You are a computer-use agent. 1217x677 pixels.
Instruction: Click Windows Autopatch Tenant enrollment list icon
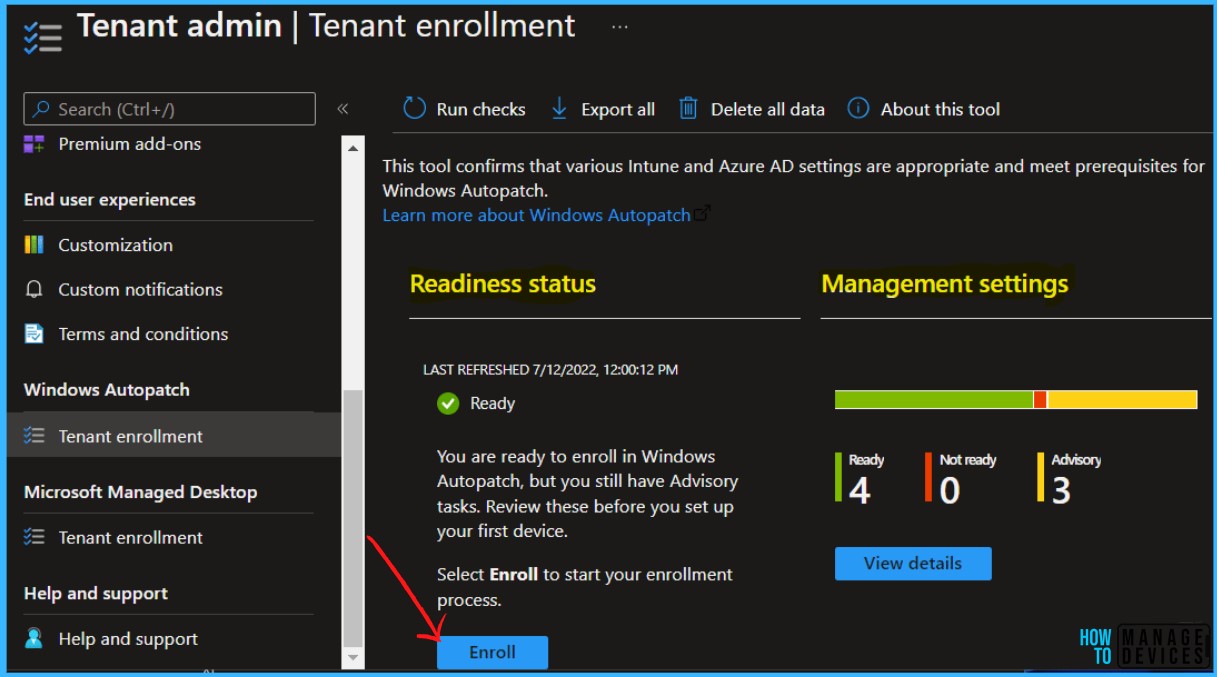(34, 436)
